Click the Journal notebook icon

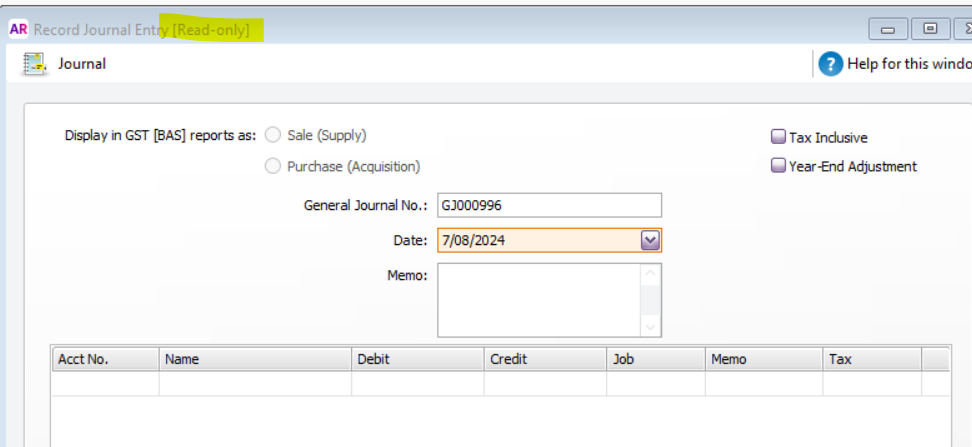(35, 64)
